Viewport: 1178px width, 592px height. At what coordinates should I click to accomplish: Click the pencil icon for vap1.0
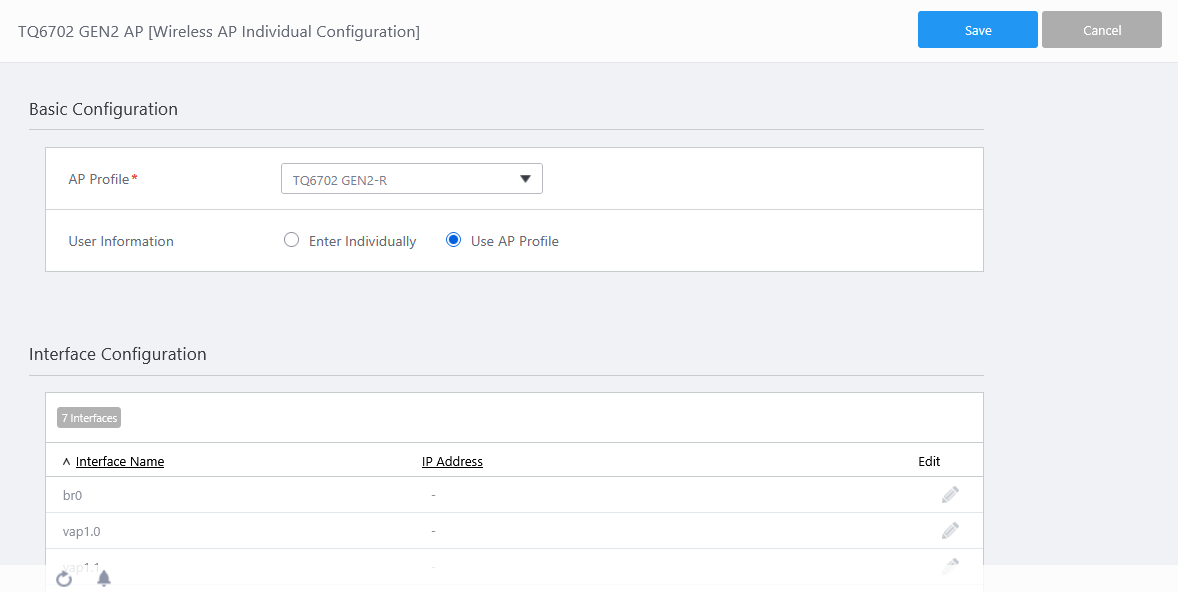pos(950,531)
